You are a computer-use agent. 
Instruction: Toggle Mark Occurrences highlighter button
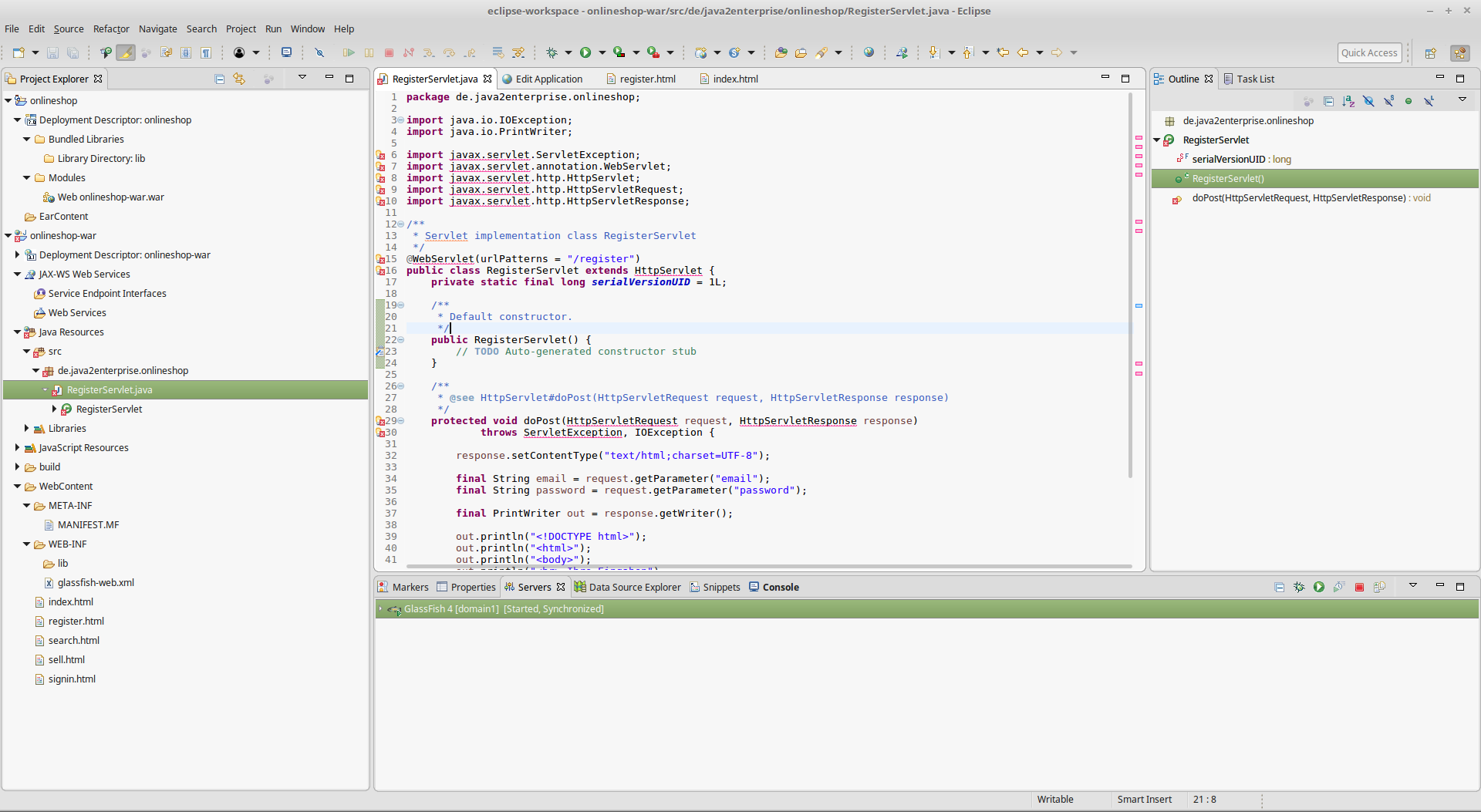[x=126, y=52]
